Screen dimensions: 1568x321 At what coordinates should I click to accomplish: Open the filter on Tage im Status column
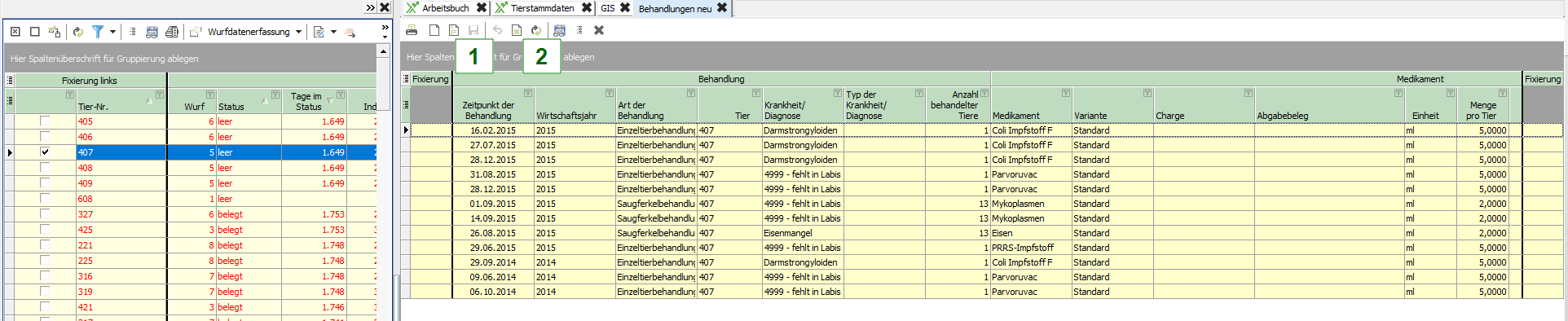(341, 95)
